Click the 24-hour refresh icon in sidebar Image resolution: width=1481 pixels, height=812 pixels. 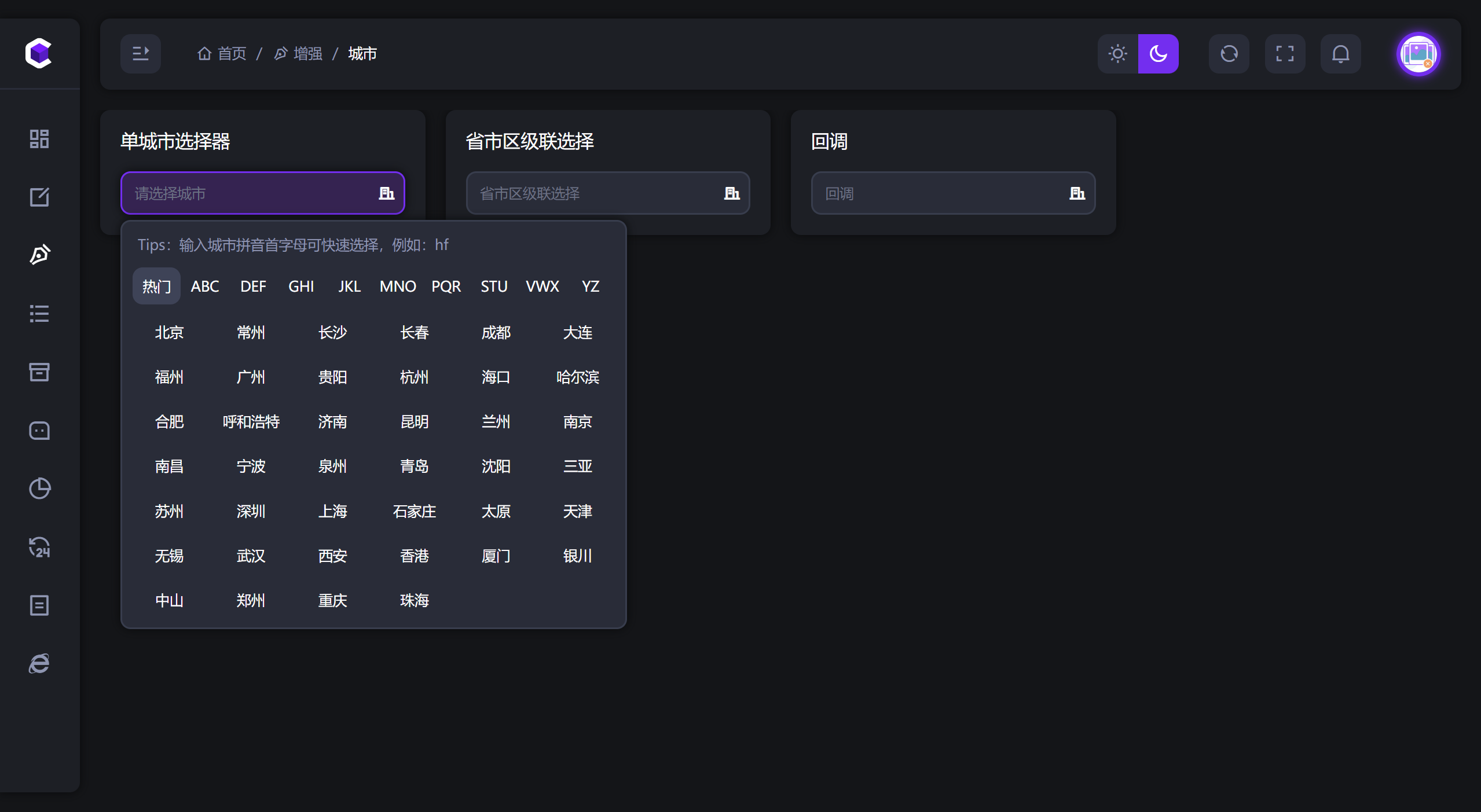(39, 548)
